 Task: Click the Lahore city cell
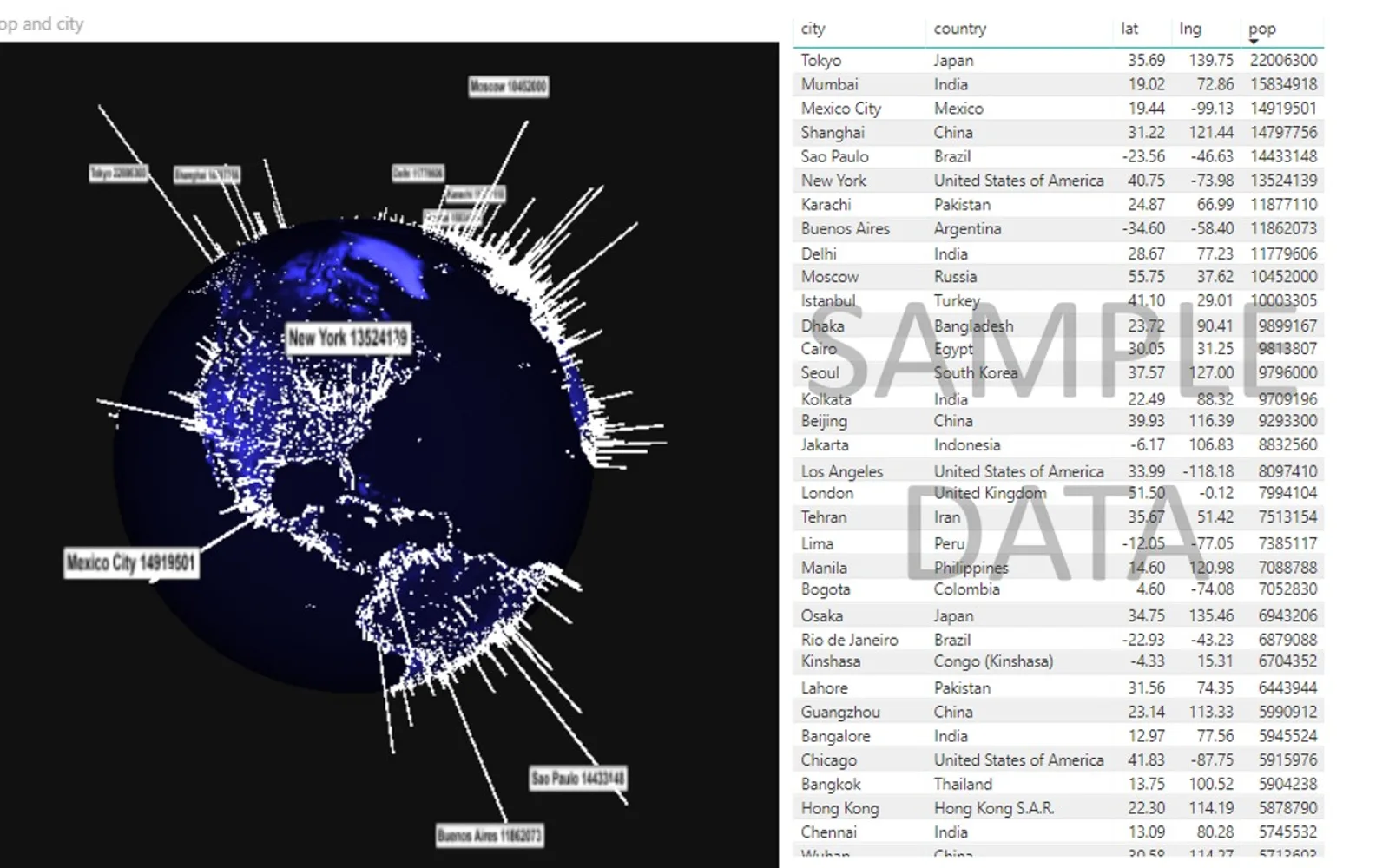pos(824,688)
